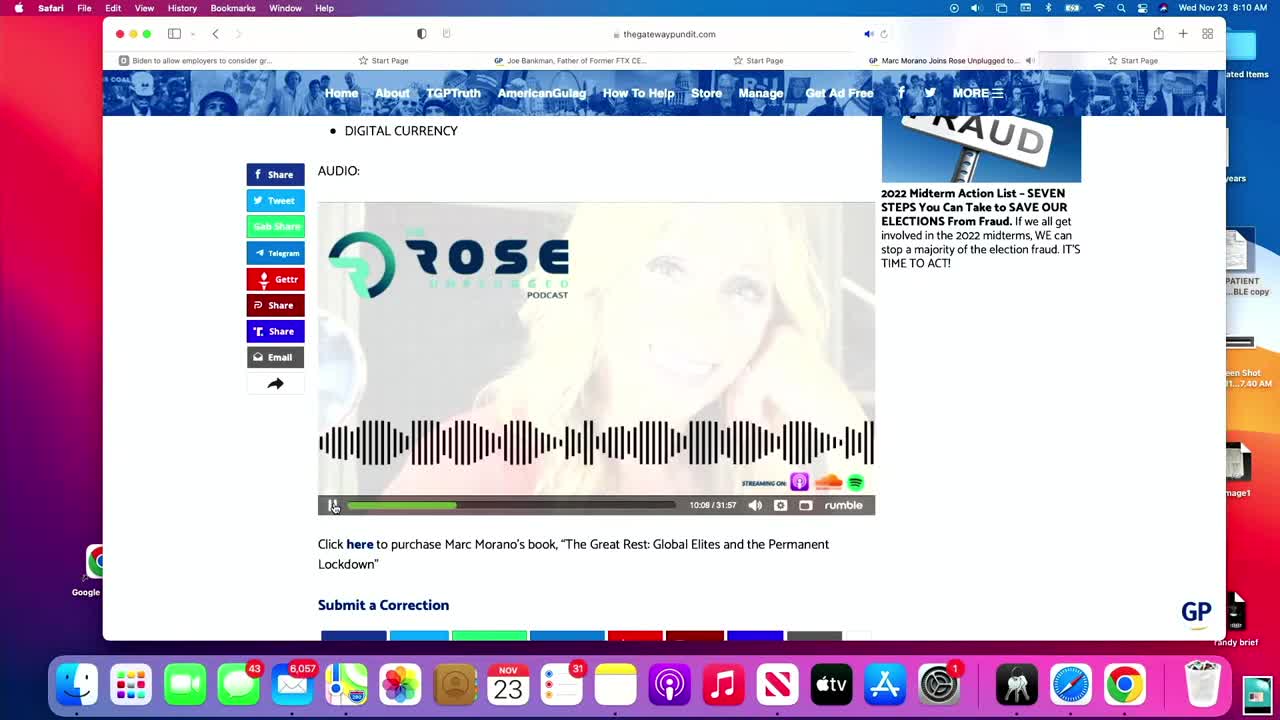Mute audio from address bar speaker
The image size is (1280, 720).
point(868,34)
